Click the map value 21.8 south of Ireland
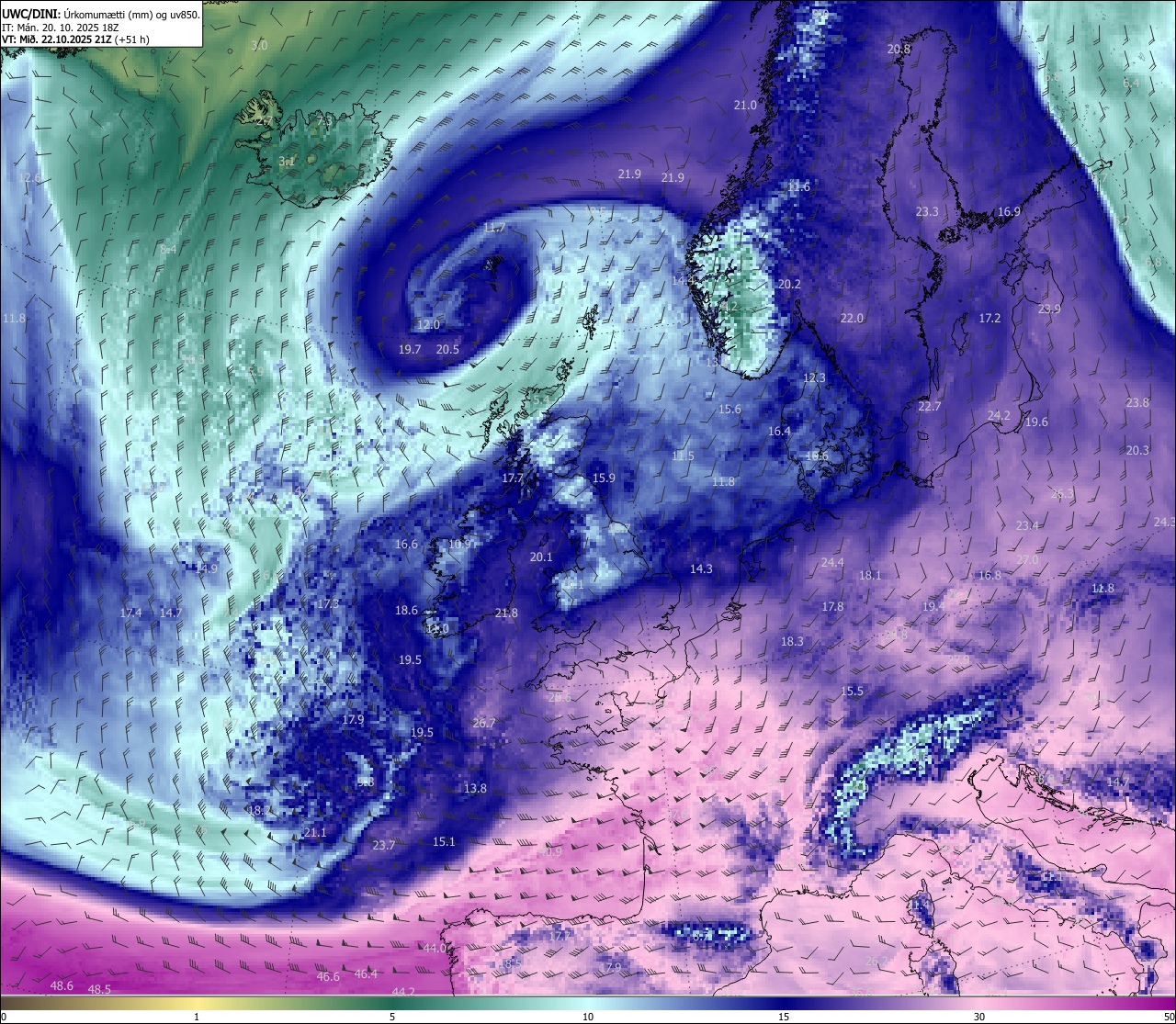This screenshot has width=1176, height=1024. click(x=506, y=613)
